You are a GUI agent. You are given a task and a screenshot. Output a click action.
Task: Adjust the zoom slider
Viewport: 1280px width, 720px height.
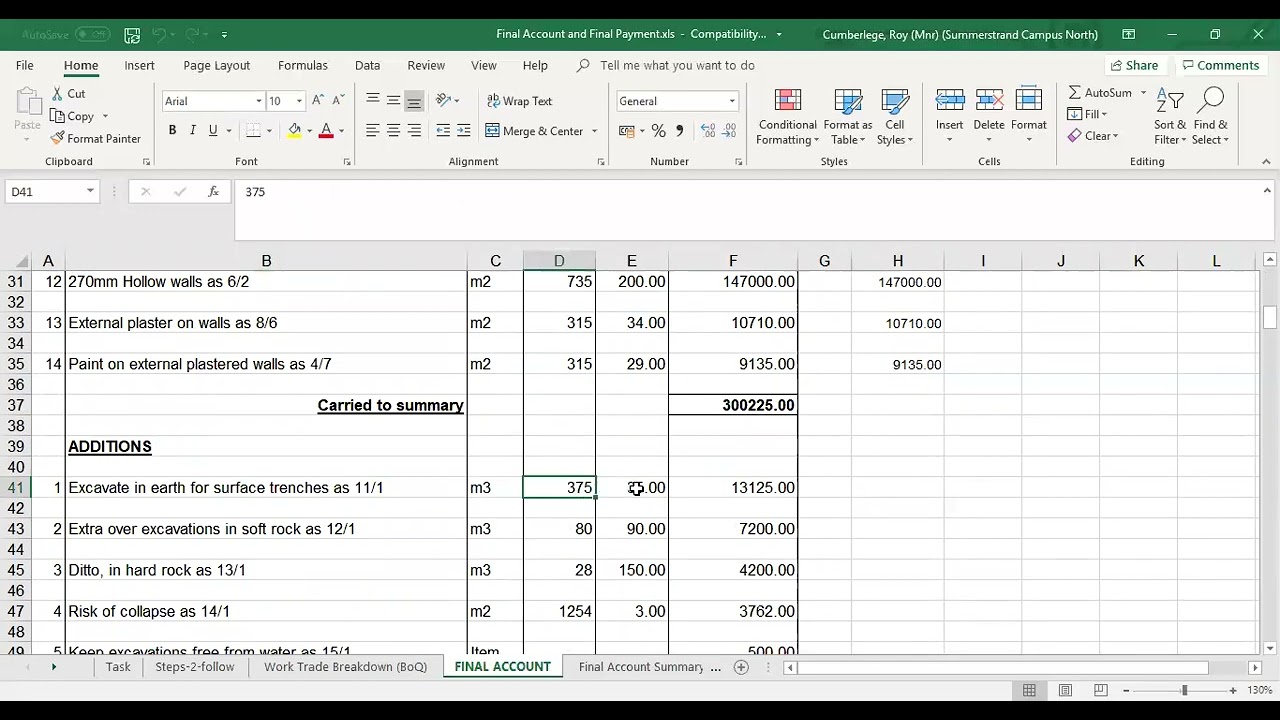1184,690
